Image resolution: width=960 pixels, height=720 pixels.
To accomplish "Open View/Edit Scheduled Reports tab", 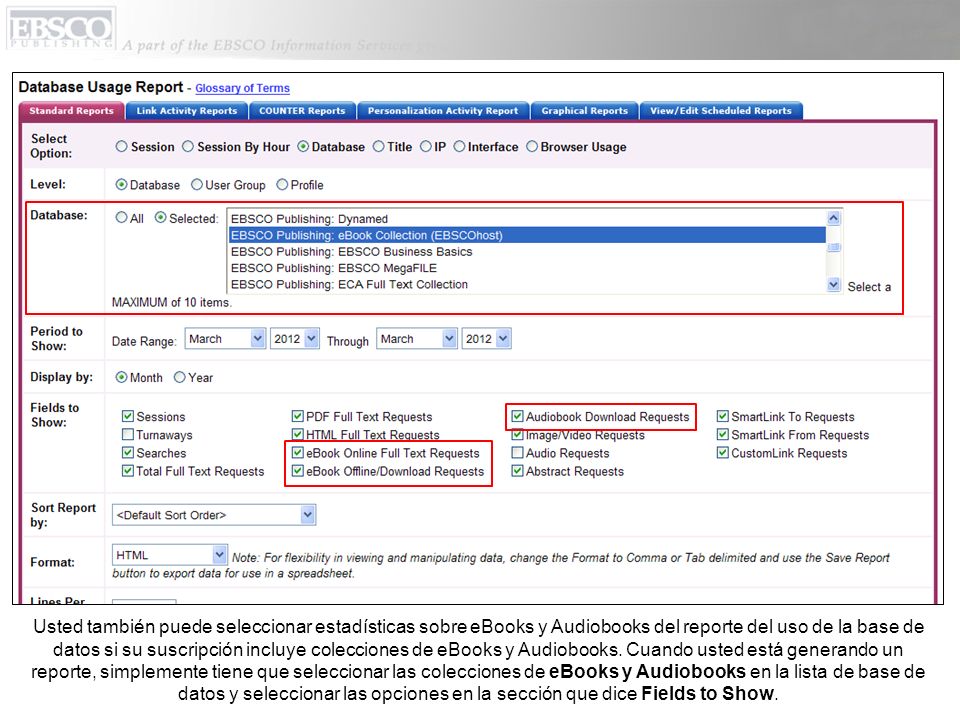I will [x=721, y=111].
